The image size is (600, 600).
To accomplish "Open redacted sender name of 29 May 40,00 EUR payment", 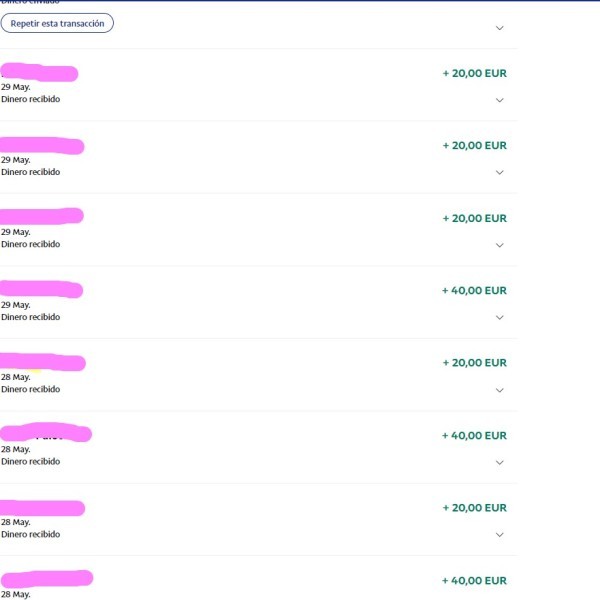I will (x=41, y=289).
